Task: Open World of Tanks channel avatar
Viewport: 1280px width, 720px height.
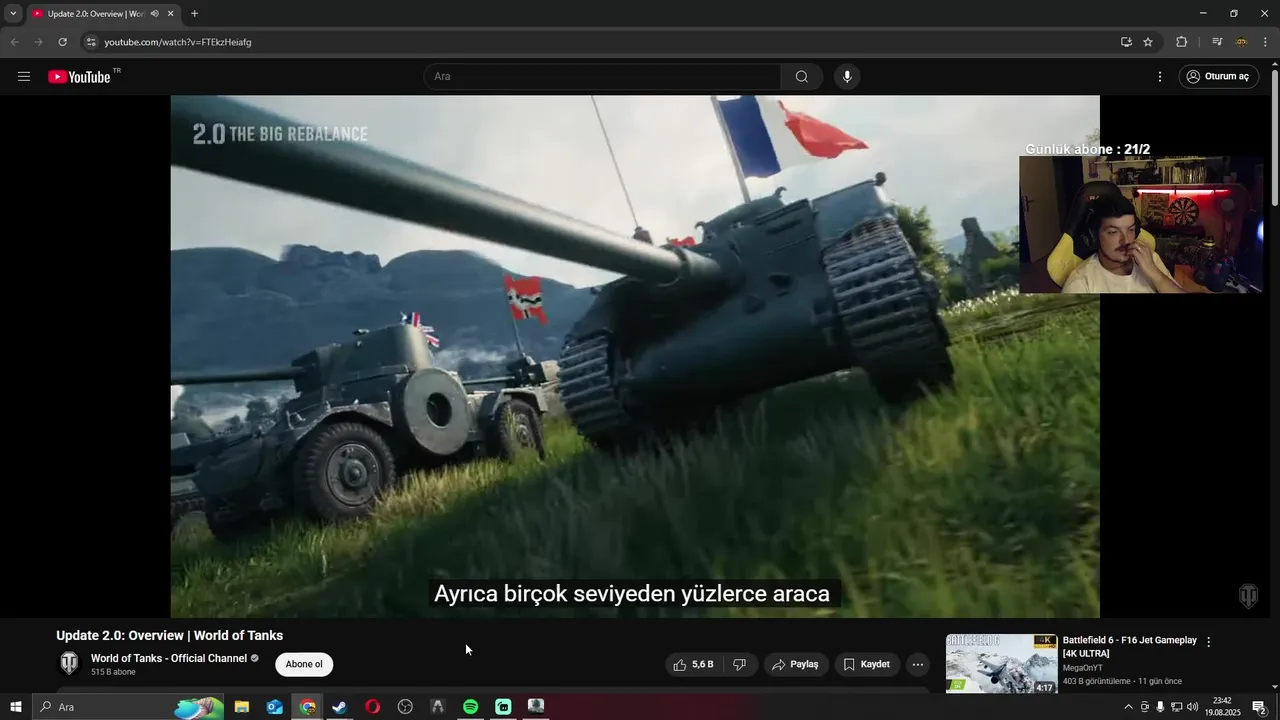Action: 69,664
